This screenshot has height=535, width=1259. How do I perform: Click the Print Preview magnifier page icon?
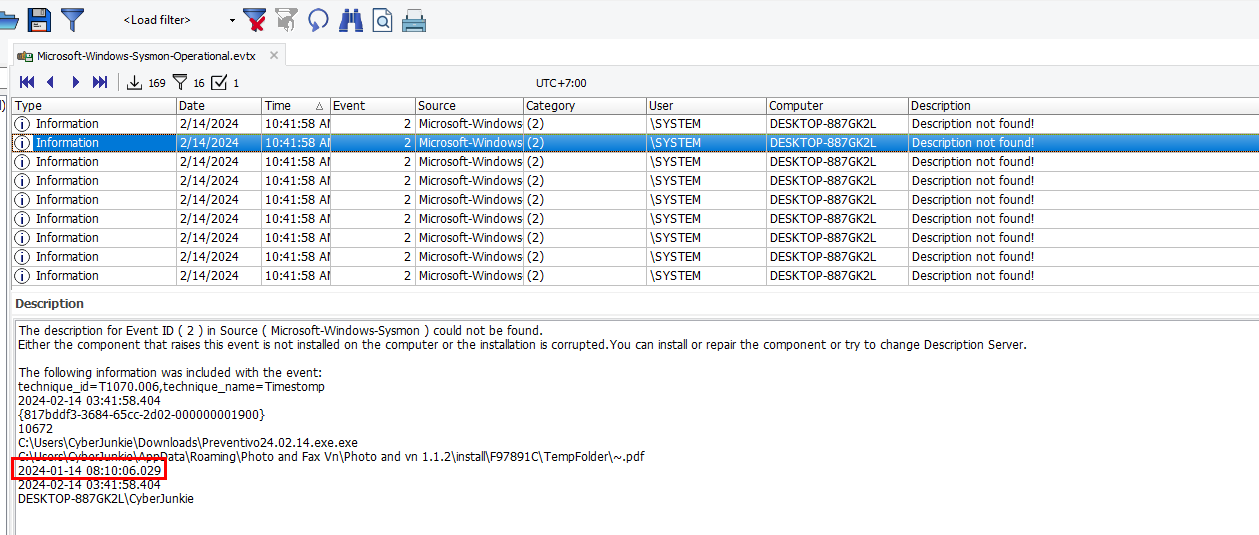(382, 19)
